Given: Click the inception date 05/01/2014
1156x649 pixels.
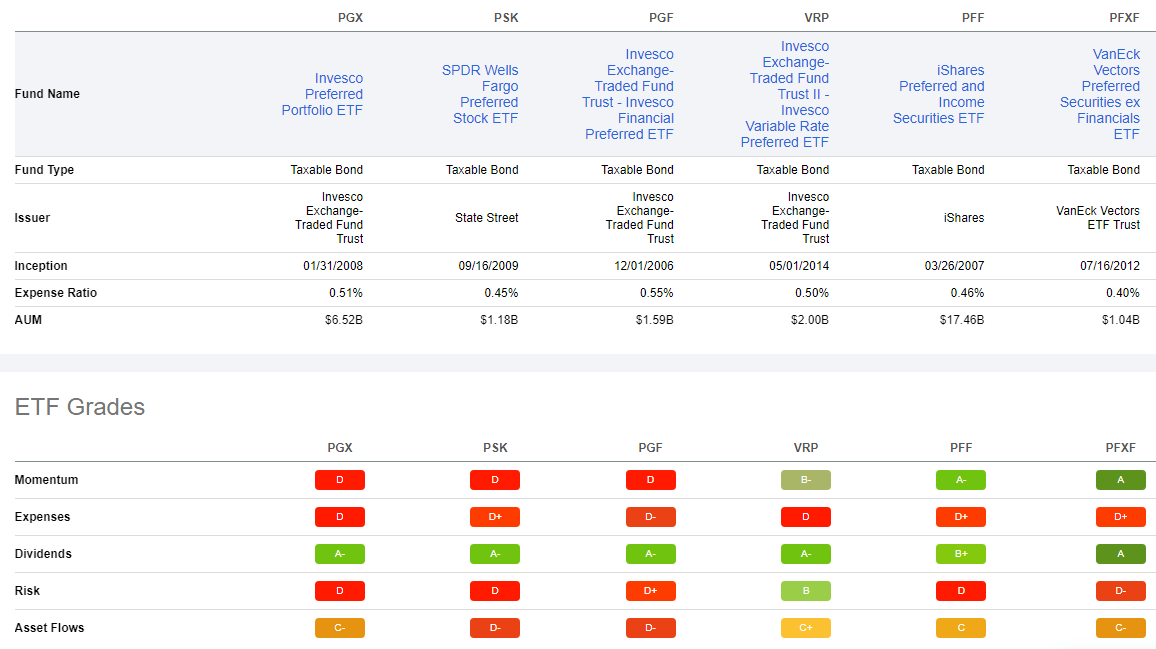Looking at the screenshot, I should tap(799, 266).
